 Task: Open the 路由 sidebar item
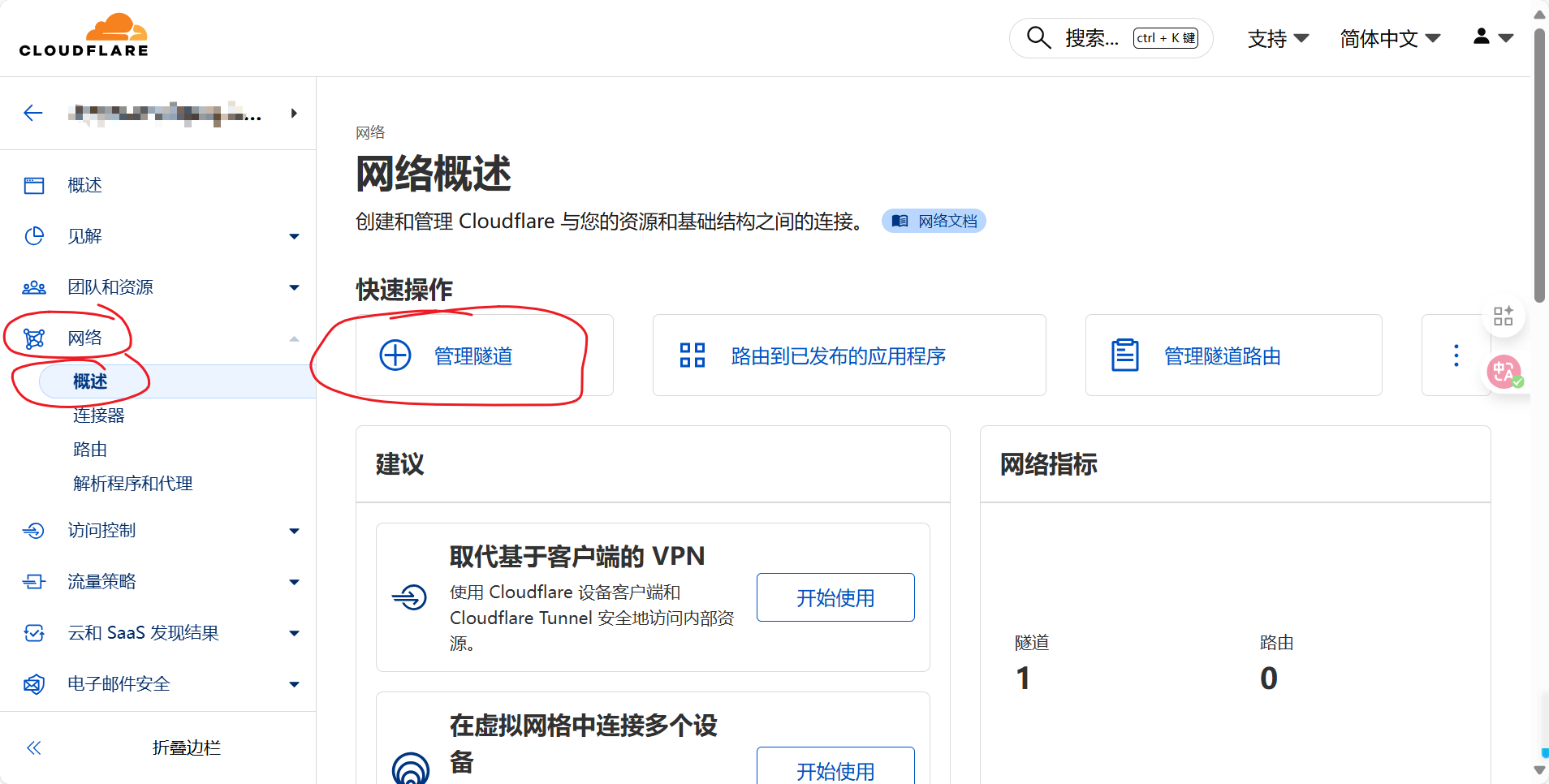pyautogui.click(x=90, y=450)
